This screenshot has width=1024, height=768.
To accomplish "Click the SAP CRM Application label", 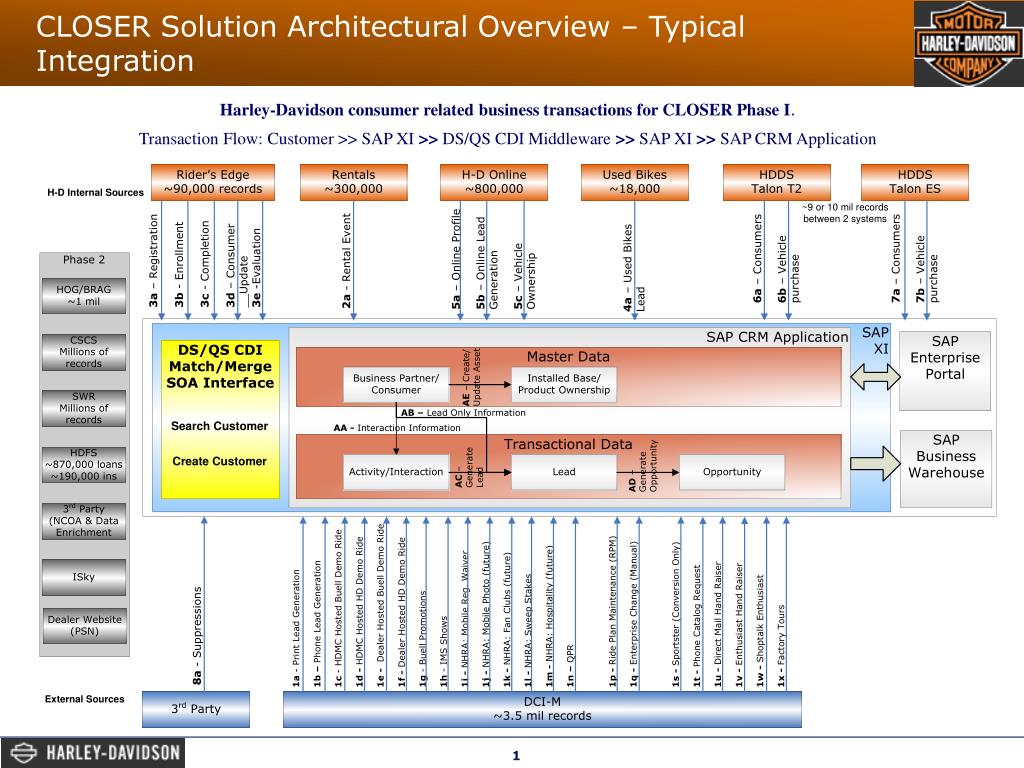I will click(777, 337).
